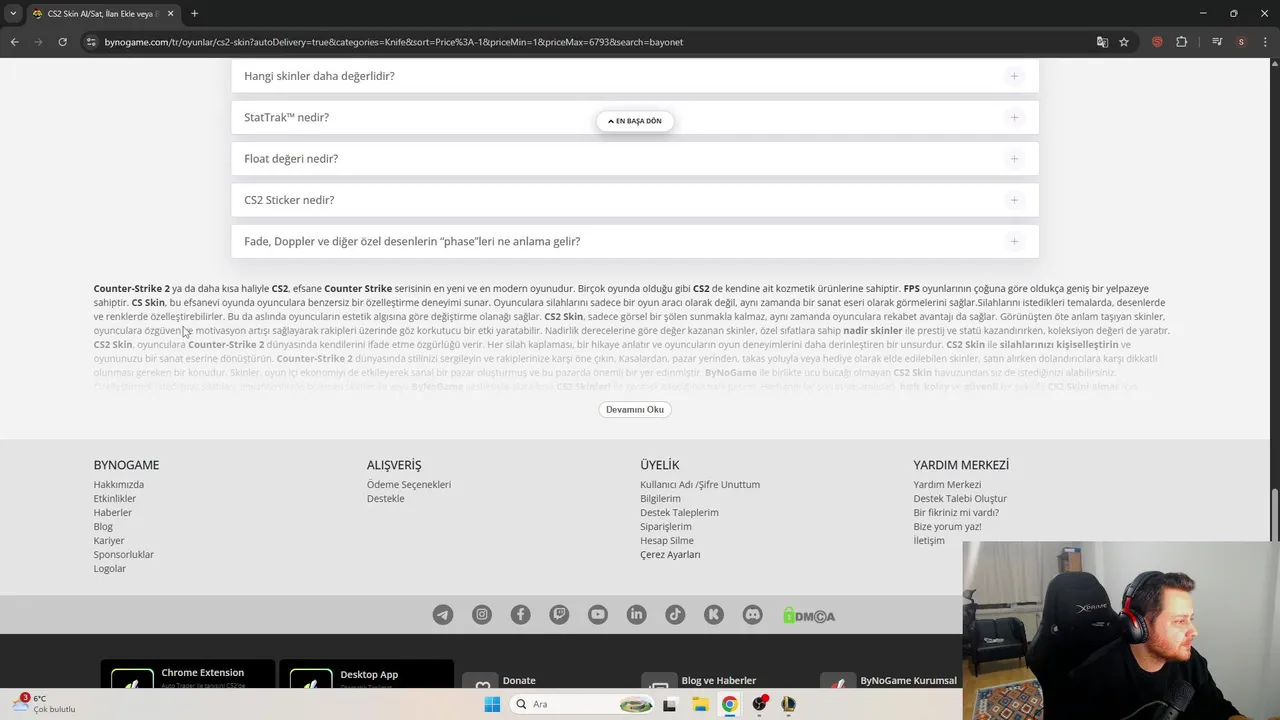
Task: Click the DMCA protection badge
Action: click(x=809, y=615)
